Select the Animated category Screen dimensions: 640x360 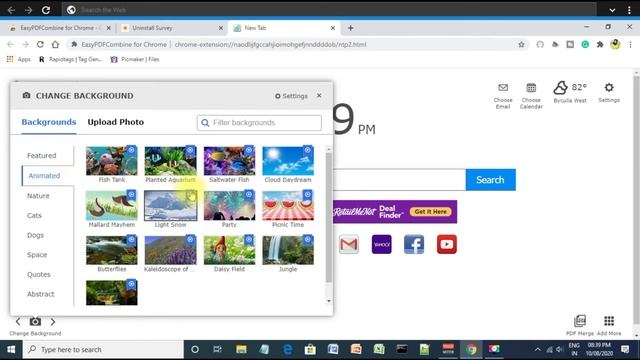pos(44,176)
